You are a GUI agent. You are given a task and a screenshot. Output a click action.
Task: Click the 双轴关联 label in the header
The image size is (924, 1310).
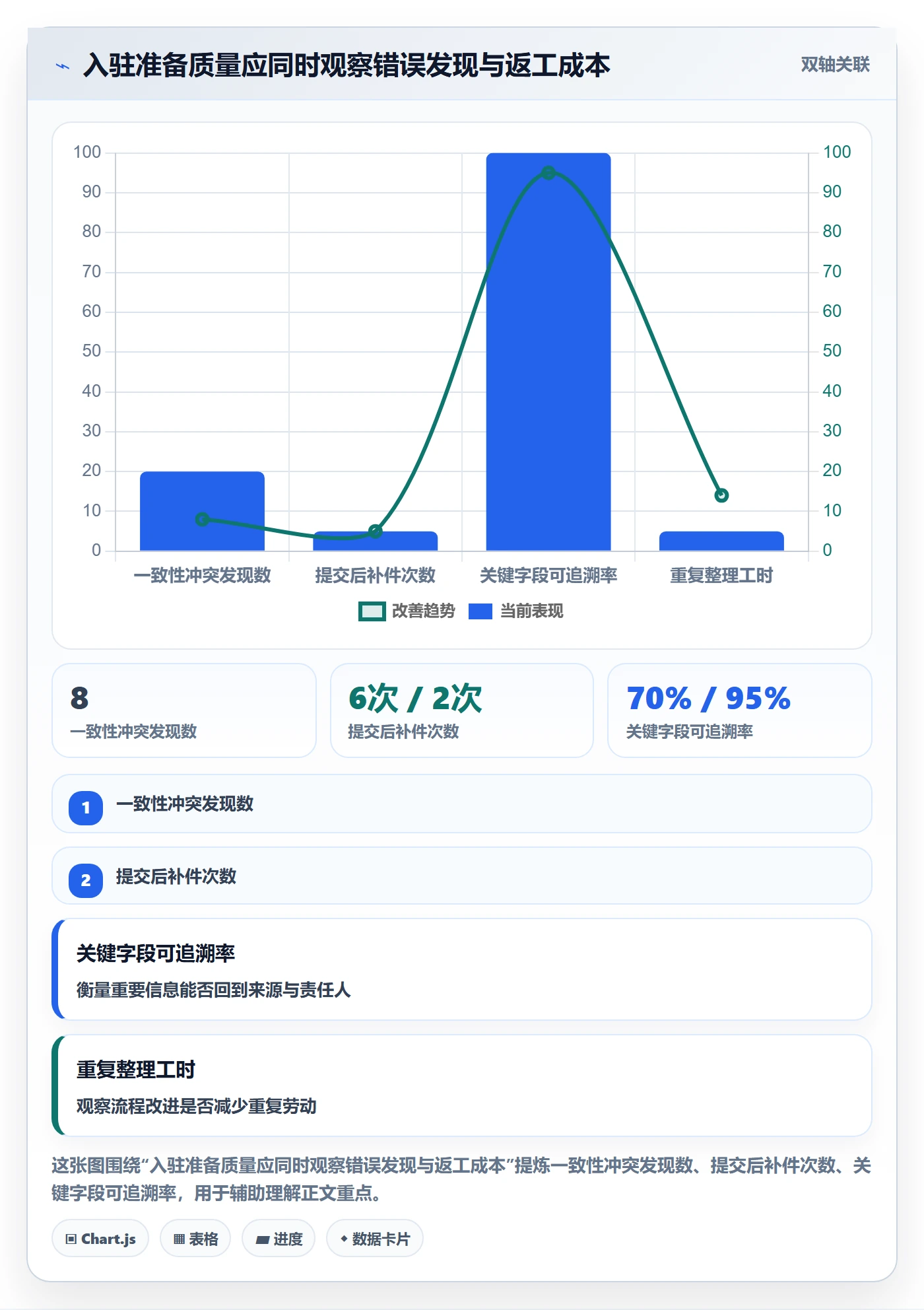(835, 65)
